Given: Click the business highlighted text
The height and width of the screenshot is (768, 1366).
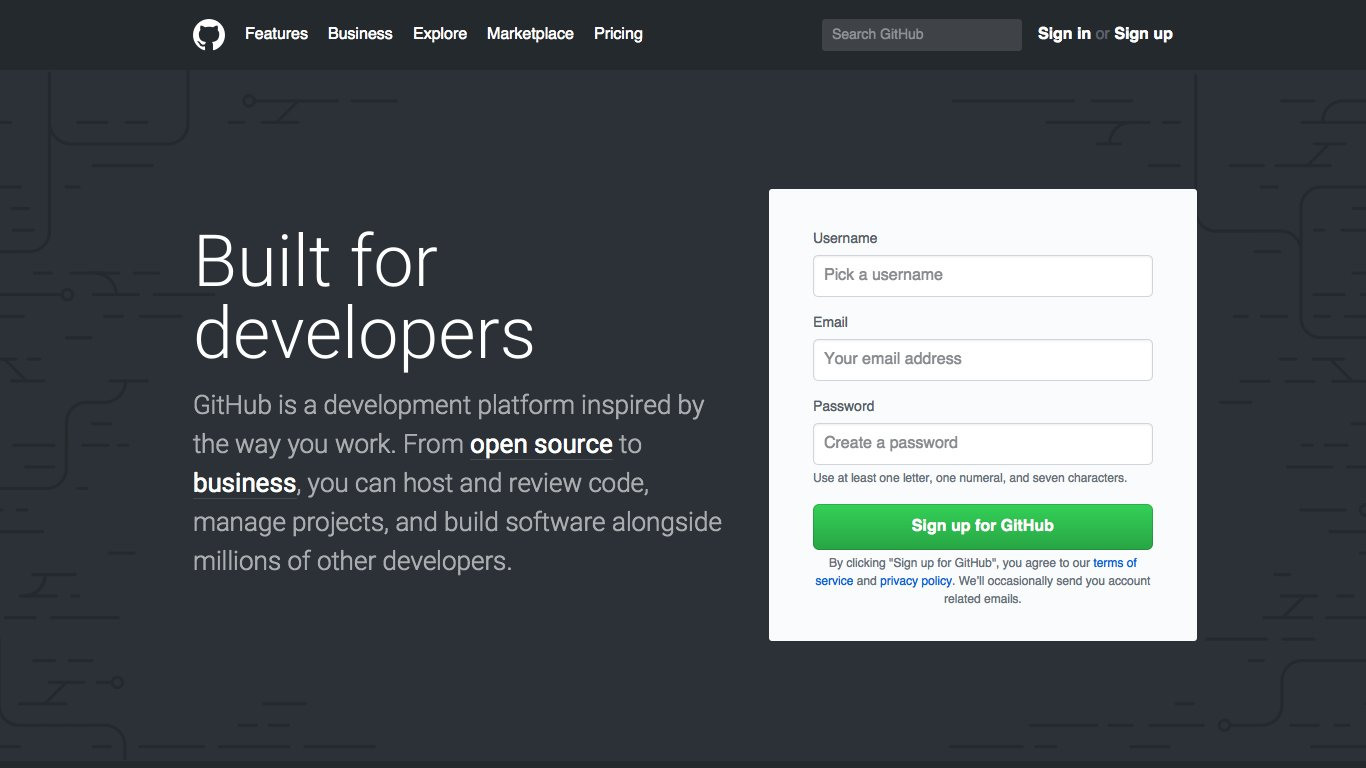Looking at the screenshot, I should click(x=243, y=482).
